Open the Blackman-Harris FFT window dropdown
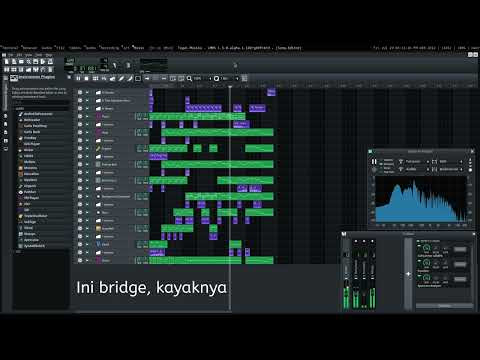Viewport: 480px width, 360px height. pyautogui.click(x=451, y=169)
